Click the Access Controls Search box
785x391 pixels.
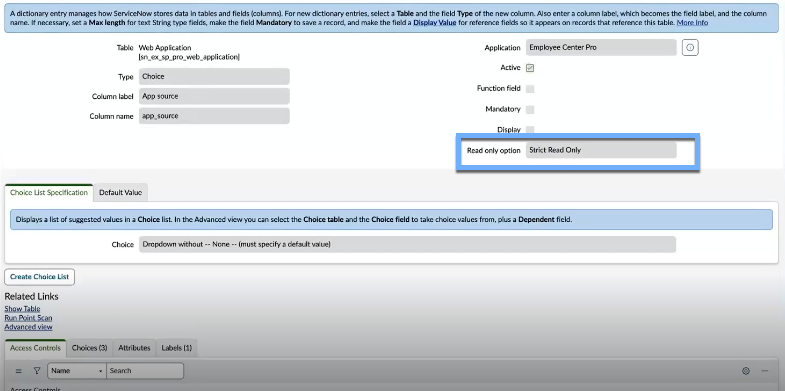(x=145, y=371)
